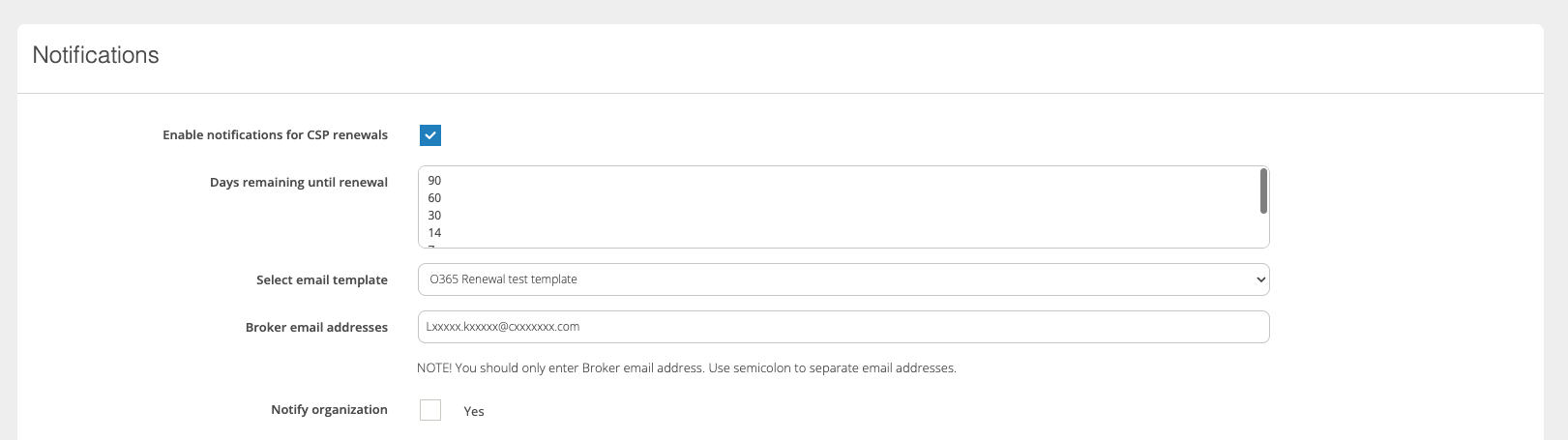
Task: Select 60 in days remaining list
Action: click(x=434, y=198)
